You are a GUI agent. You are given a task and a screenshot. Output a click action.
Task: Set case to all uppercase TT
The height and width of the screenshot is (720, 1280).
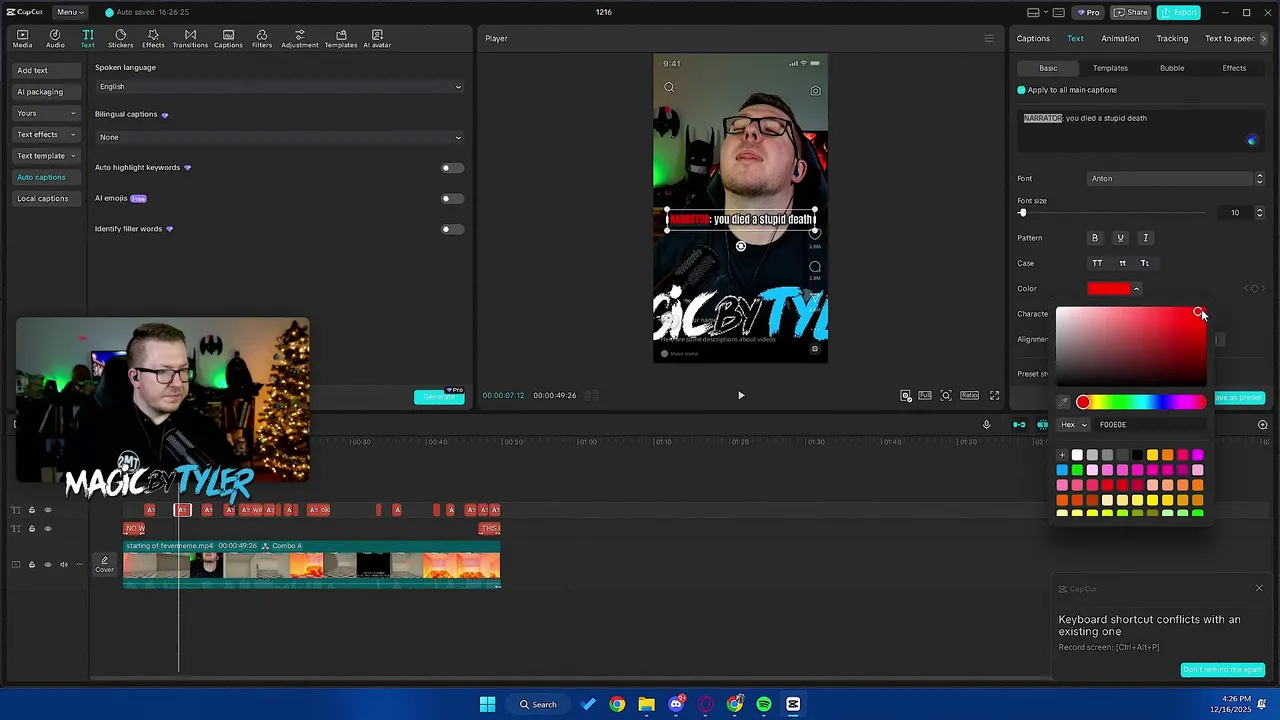click(1097, 263)
